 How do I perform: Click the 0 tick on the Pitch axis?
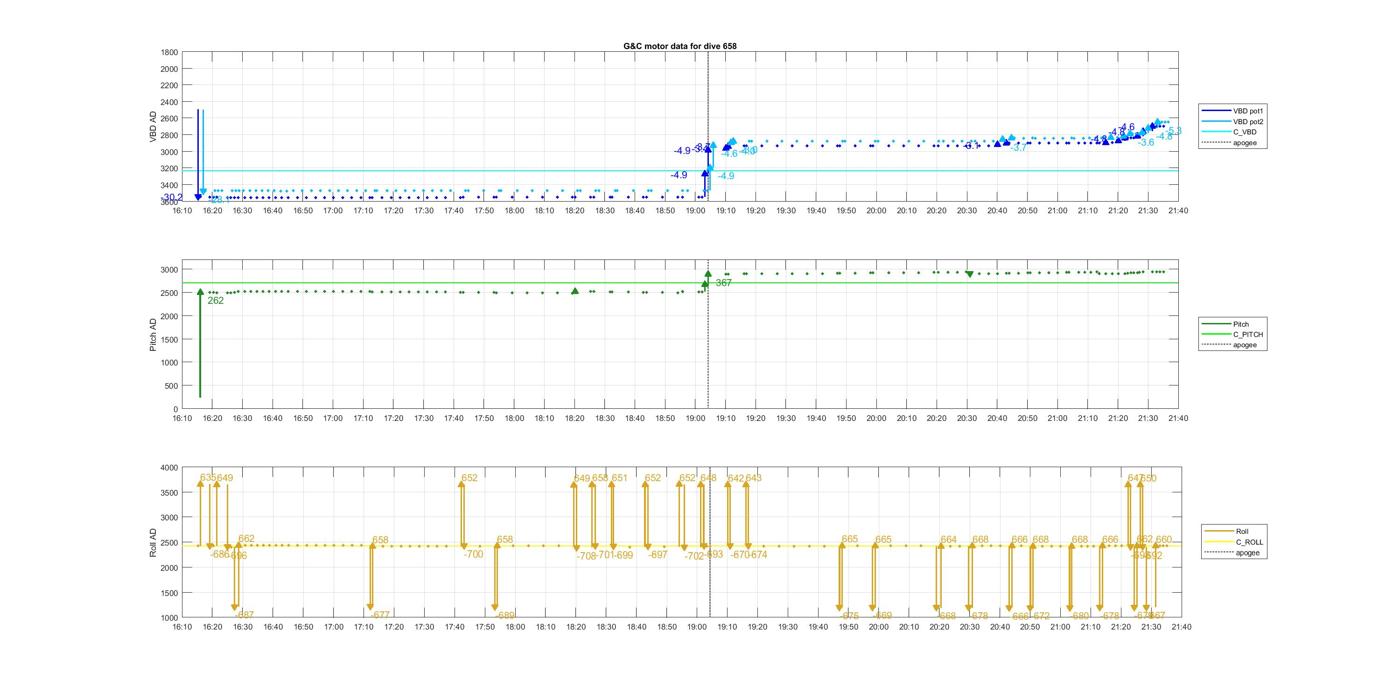176,409
